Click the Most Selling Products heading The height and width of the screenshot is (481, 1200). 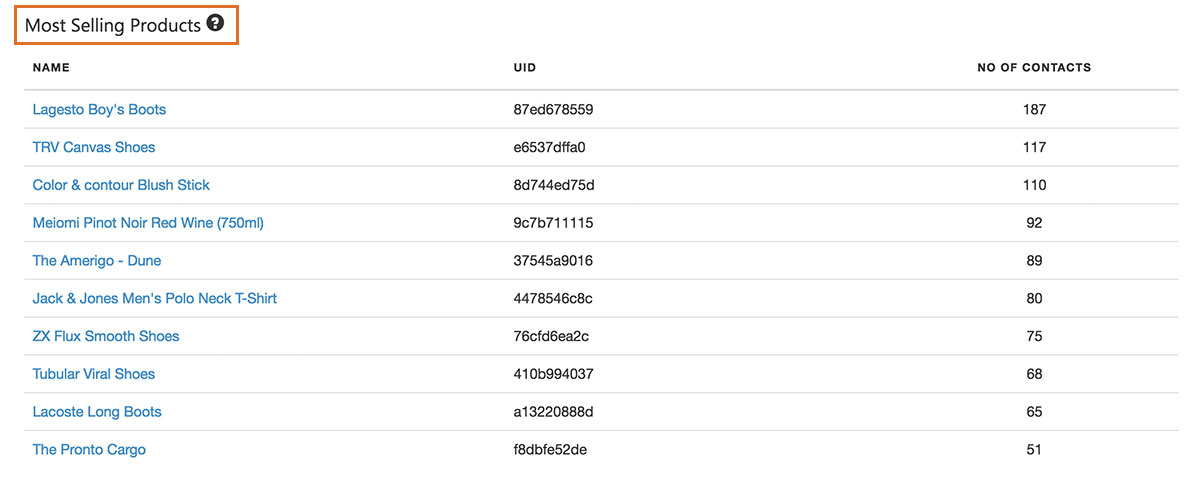pos(113,26)
